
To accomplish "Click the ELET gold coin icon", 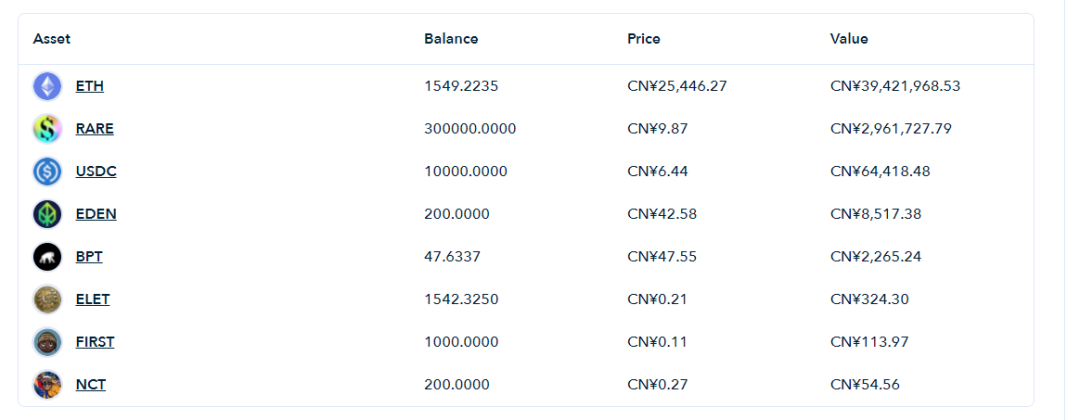I will point(48,300).
